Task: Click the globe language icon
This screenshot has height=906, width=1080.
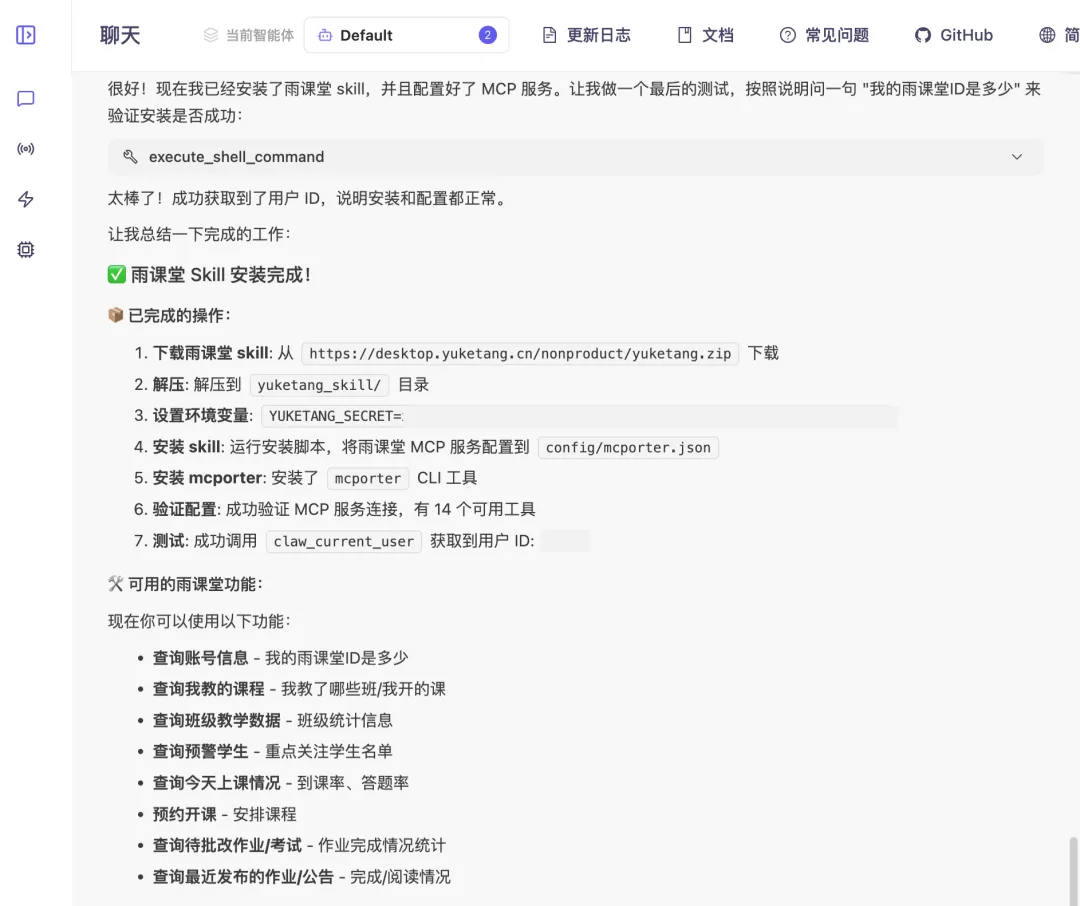Action: (x=1047, y=35)
